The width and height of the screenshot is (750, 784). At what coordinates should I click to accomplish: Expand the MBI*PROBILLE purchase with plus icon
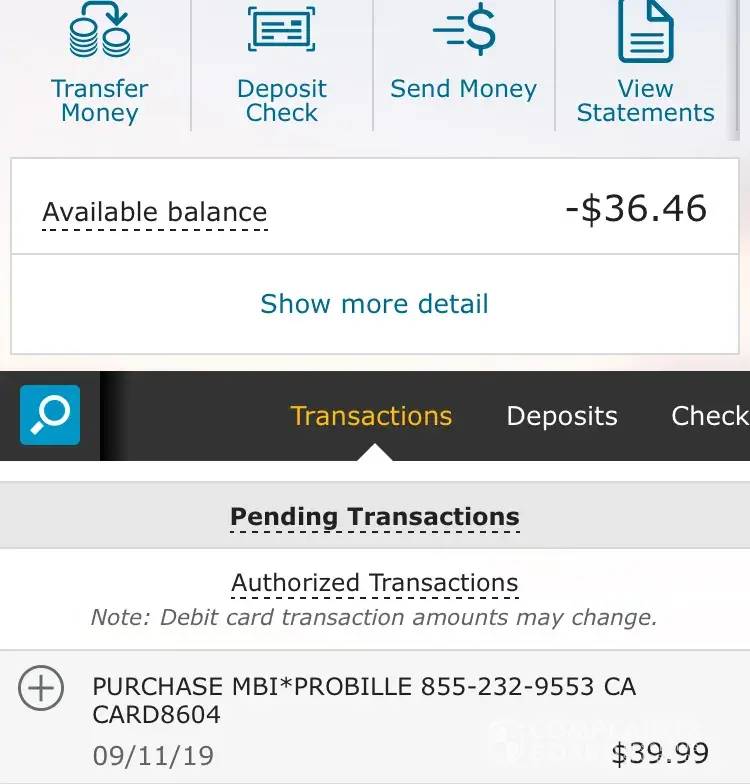click(x=41, y=689)
